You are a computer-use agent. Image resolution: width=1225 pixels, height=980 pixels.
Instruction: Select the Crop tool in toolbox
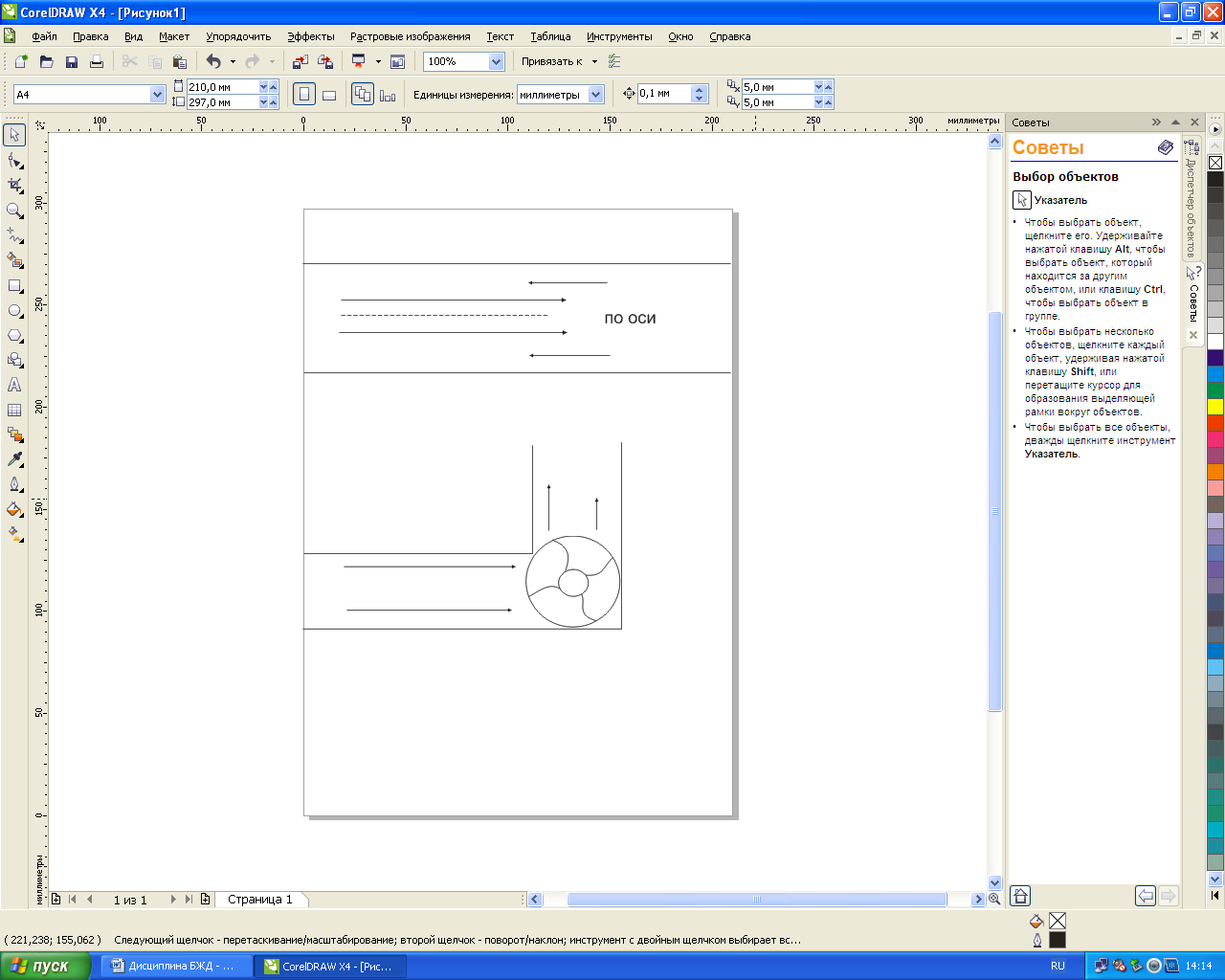[x=14, y=185]
